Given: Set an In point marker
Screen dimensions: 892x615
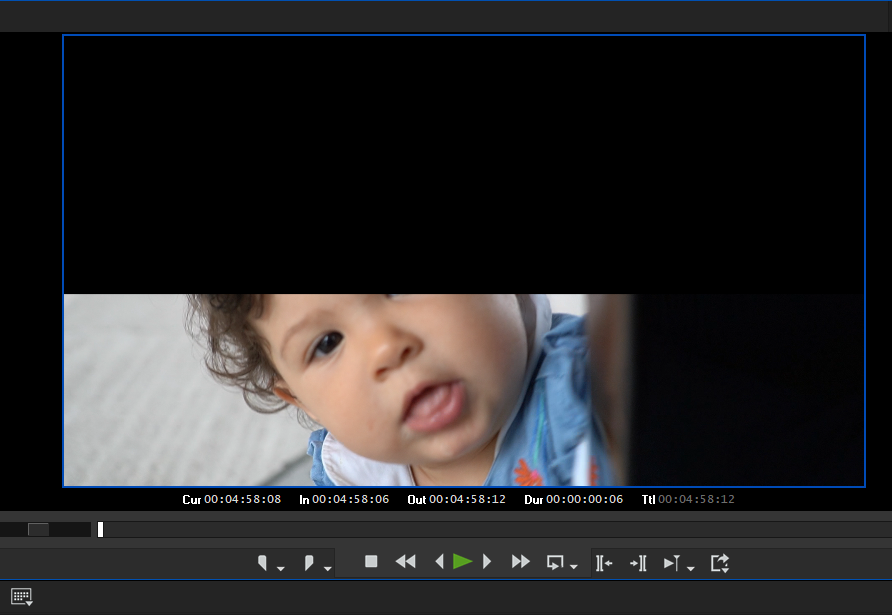Looking at the screenshot, I should coord(262,561).
